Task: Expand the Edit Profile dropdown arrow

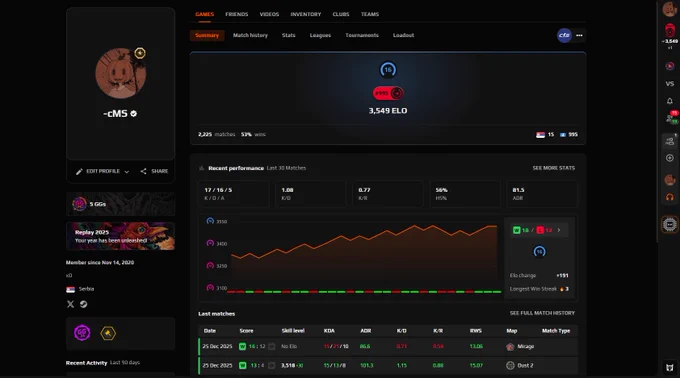Action: click(127, 172)
